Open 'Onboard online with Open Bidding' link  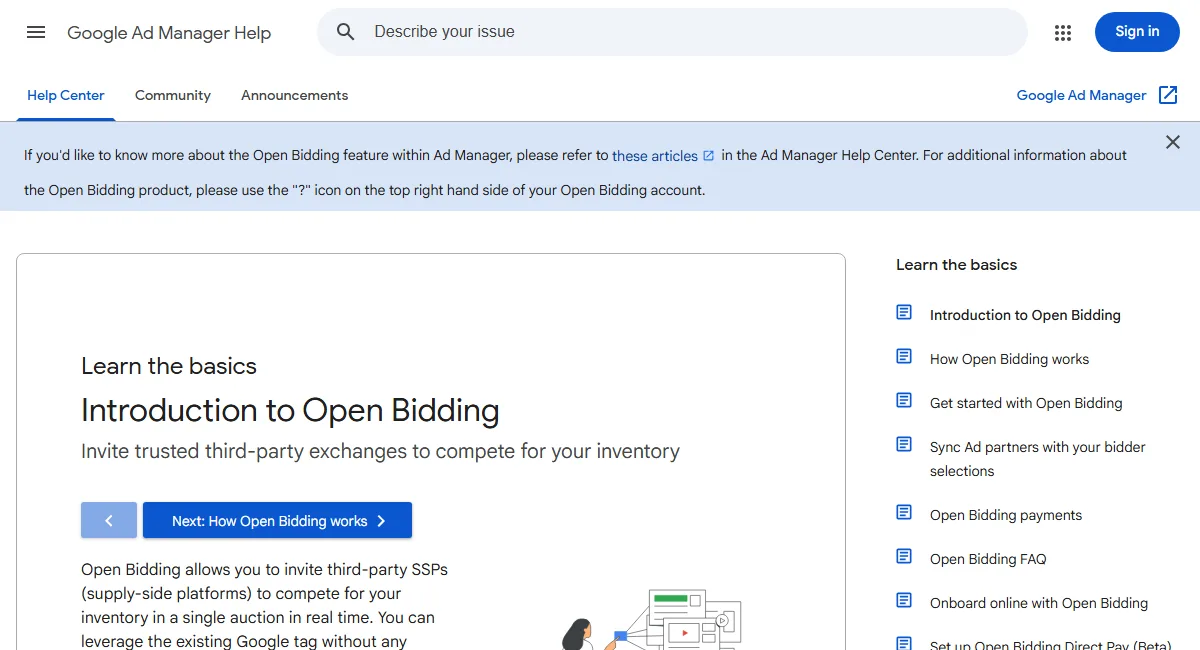1039,603
